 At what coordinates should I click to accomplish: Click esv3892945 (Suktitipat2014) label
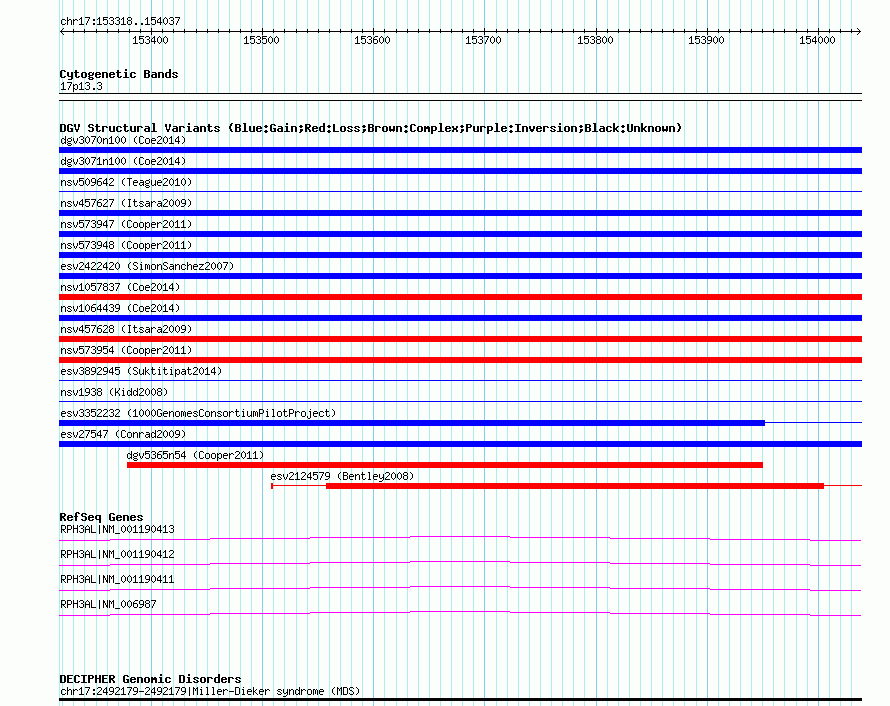pos(141,371)
